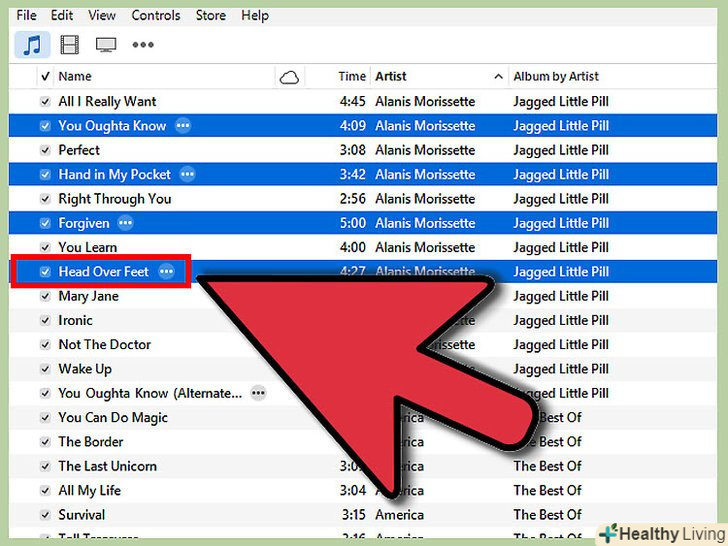Select the song Mary Jane

(88, 296)
